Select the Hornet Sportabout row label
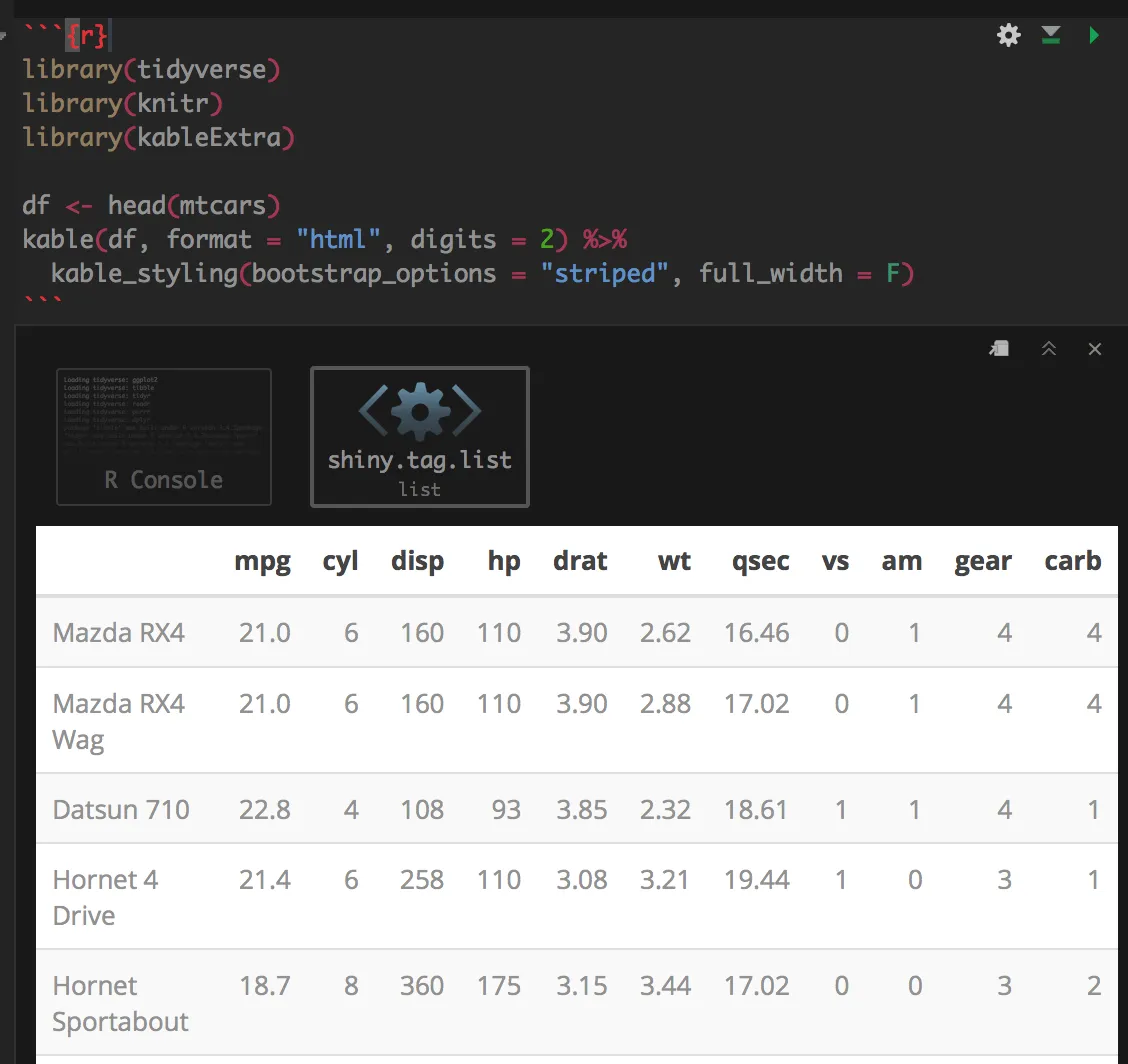 [120, 1003]
